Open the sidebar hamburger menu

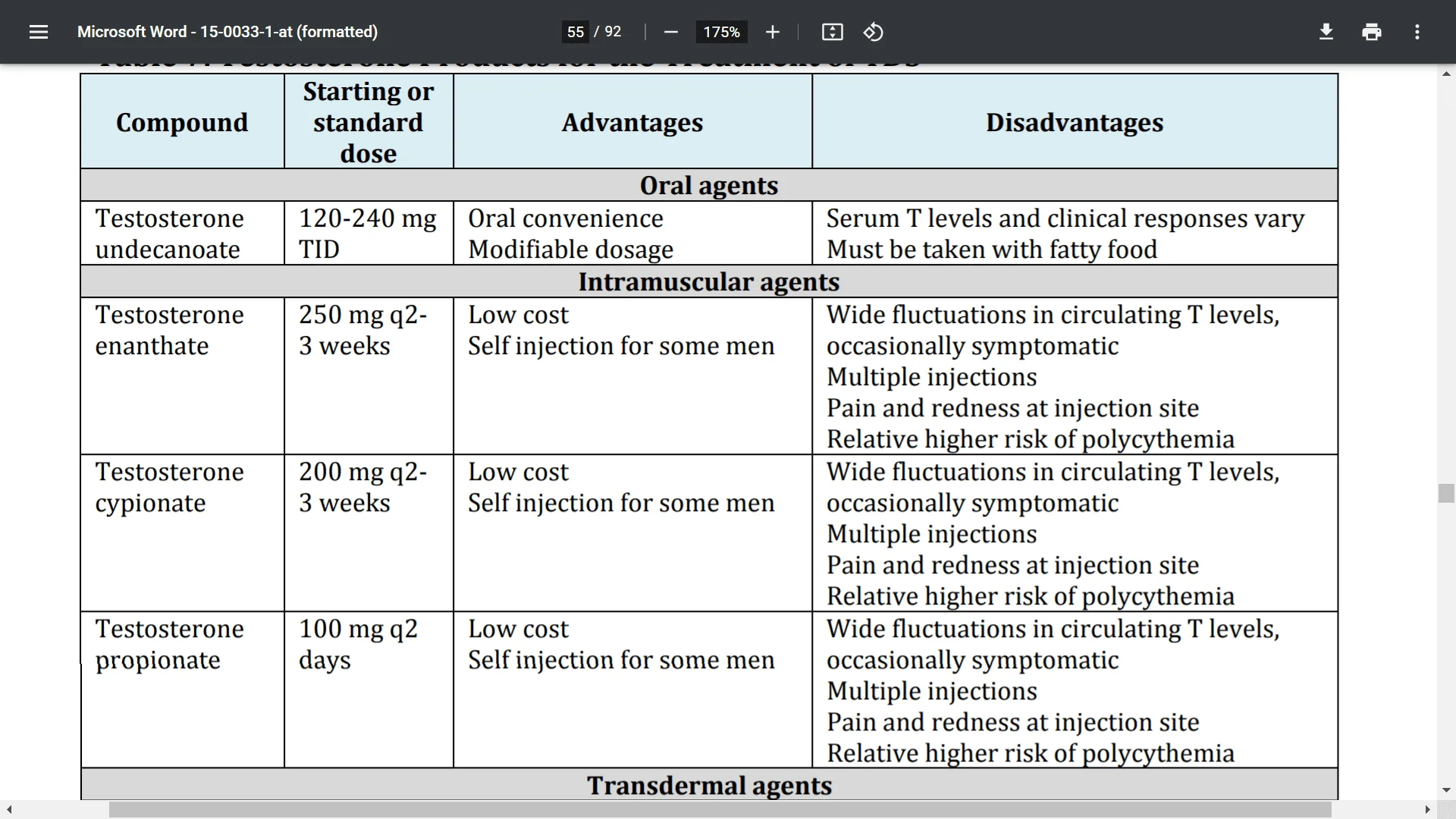39,32
